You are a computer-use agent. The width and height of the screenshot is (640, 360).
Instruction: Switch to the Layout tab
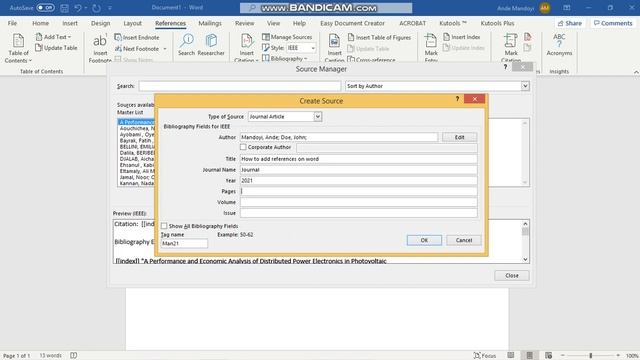132,23
